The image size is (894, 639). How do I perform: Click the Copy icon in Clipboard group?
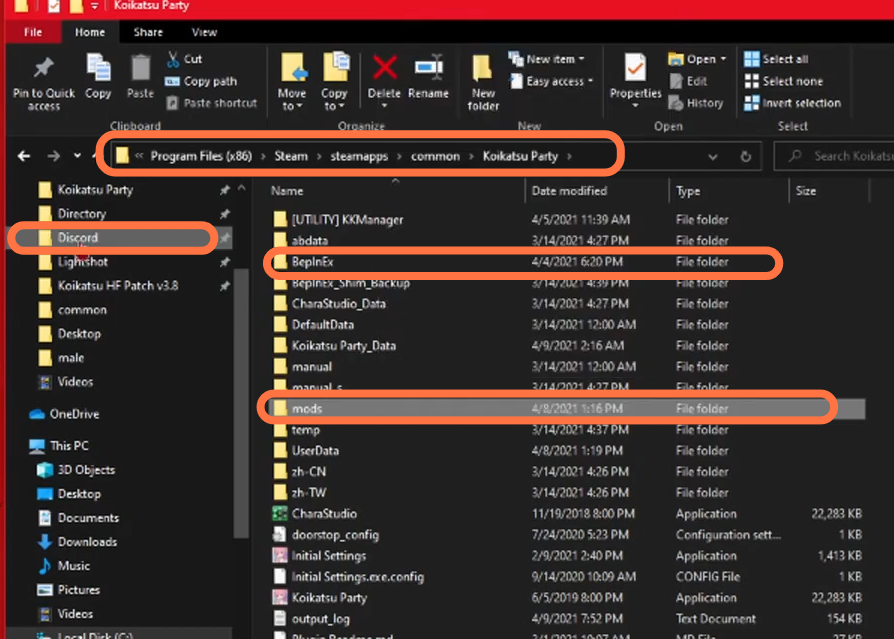pos(98,69)
